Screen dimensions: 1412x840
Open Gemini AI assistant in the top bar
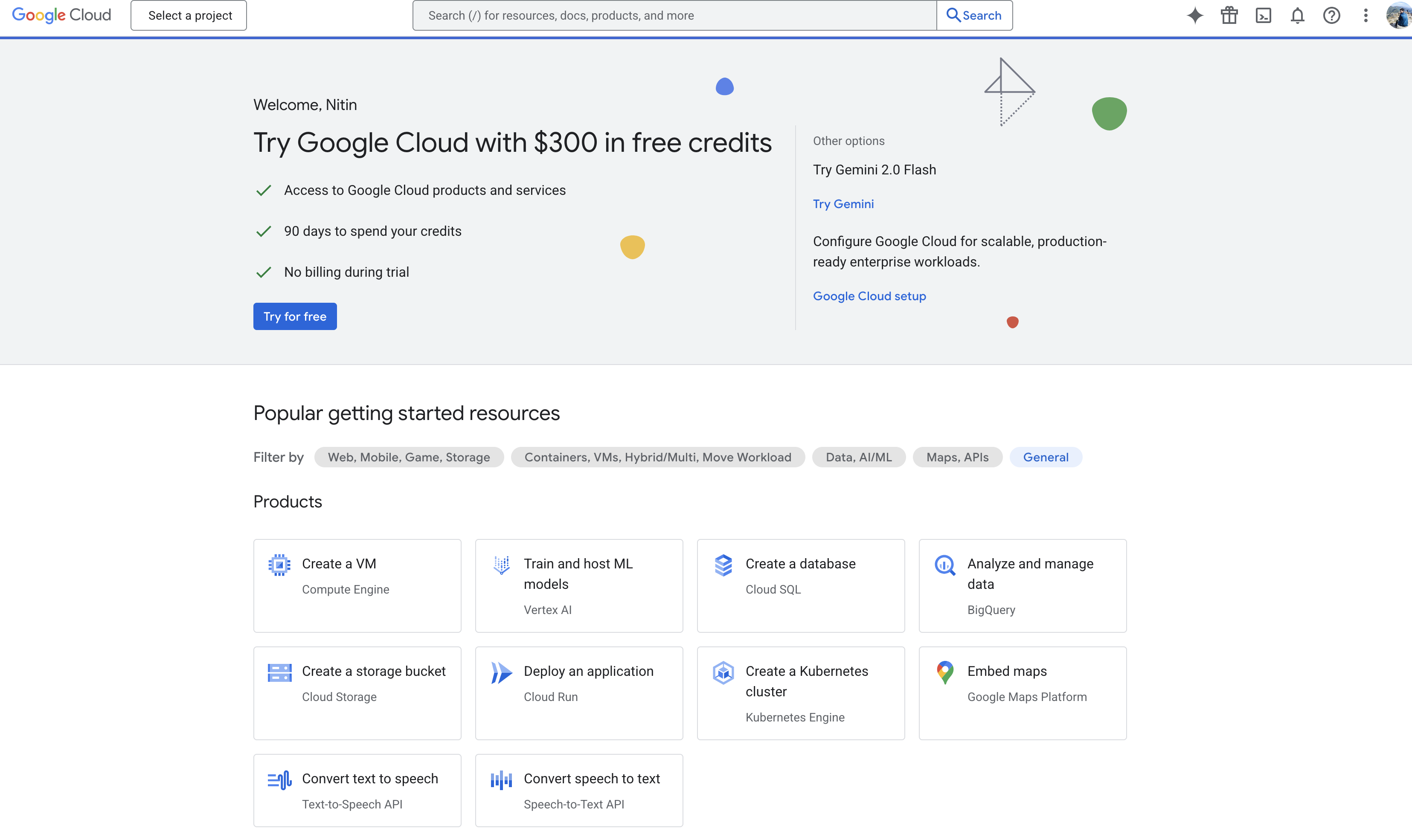(1194, 15)
